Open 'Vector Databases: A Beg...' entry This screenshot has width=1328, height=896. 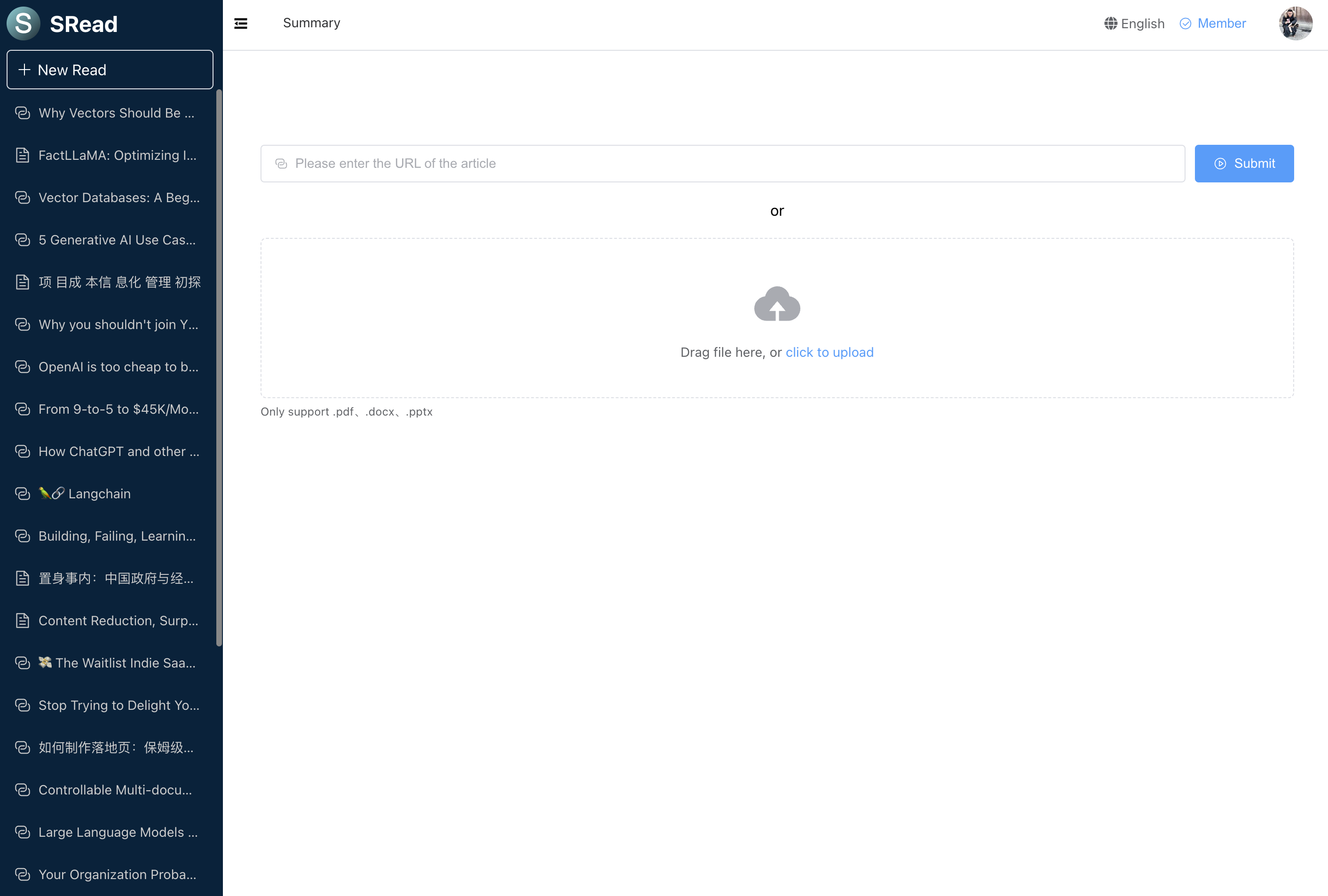(x=119, y=197)
